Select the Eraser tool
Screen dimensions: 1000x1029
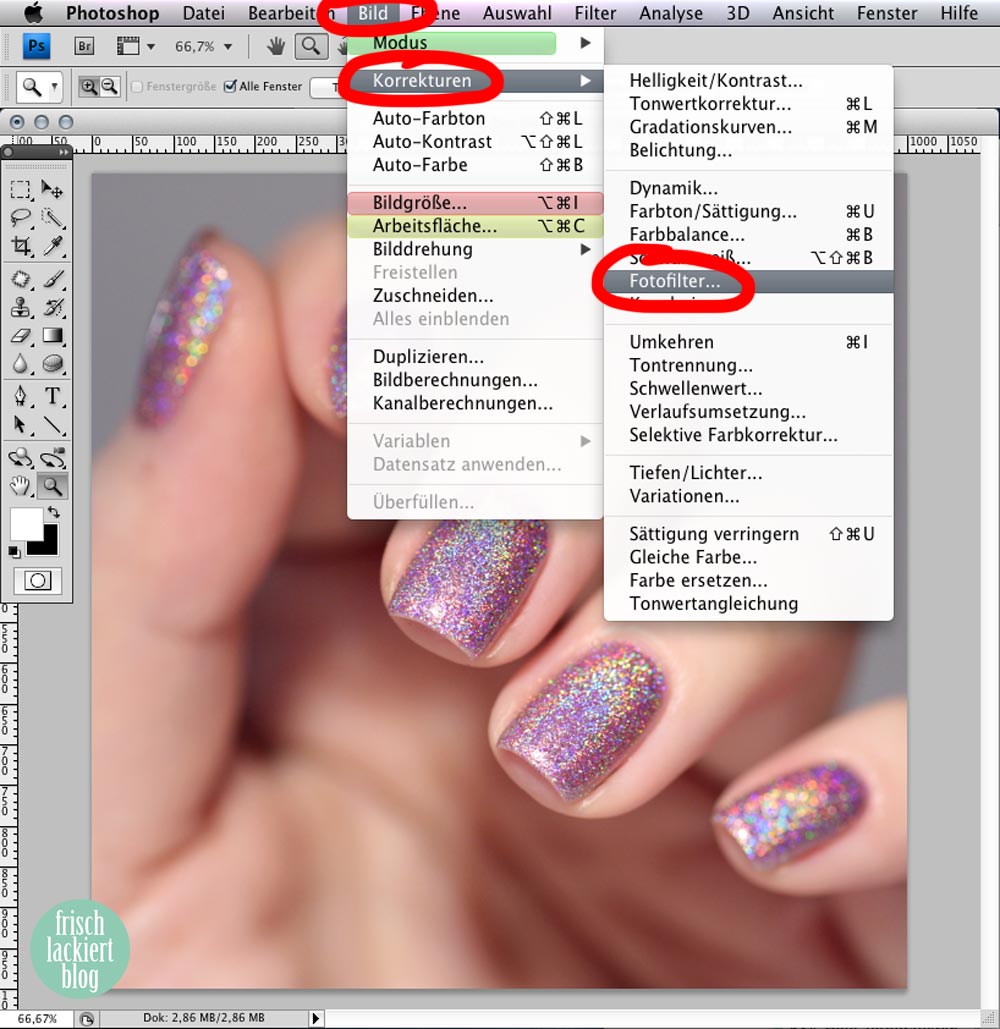[20, 335]
